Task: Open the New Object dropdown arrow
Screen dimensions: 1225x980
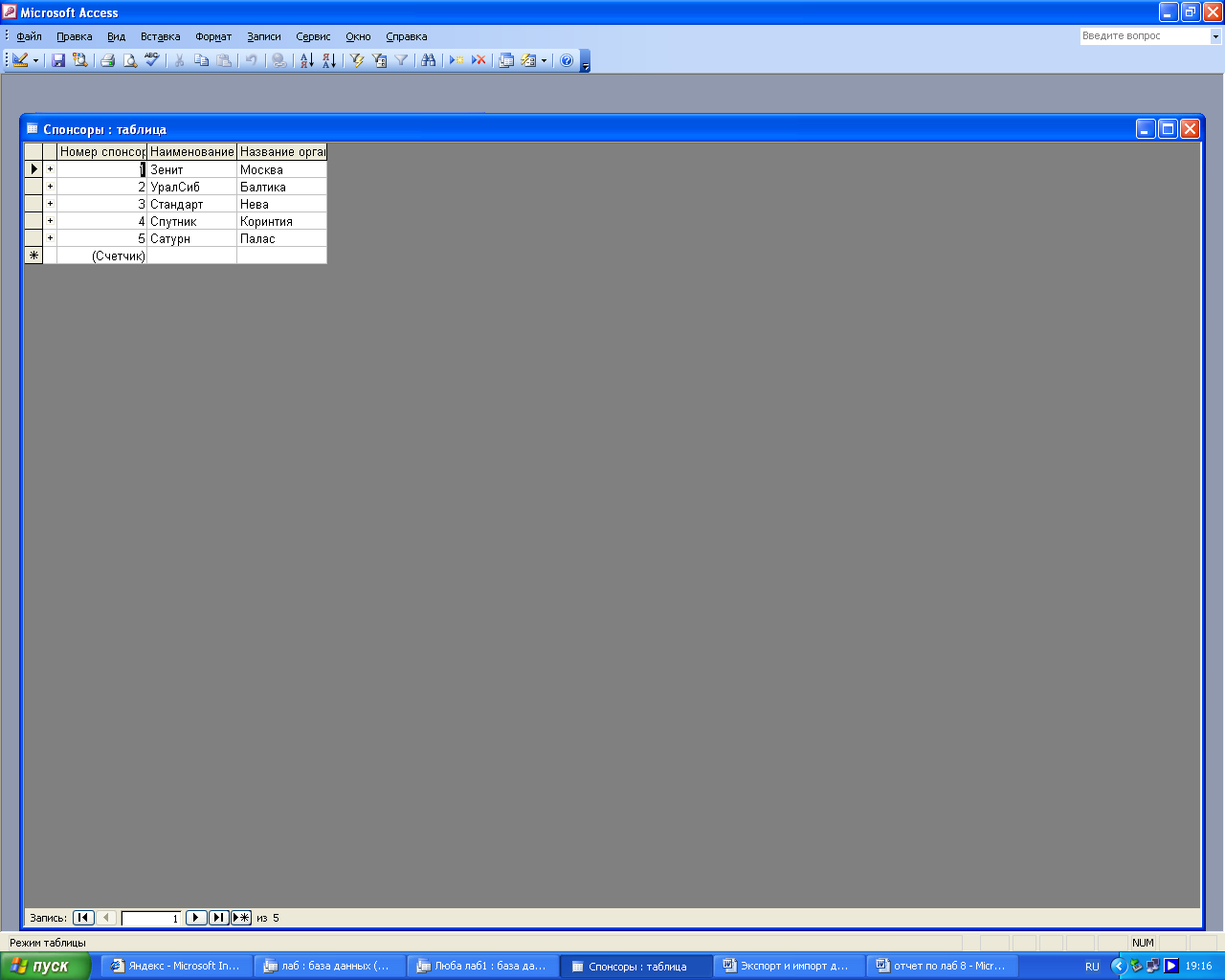Action: [544, 60]
